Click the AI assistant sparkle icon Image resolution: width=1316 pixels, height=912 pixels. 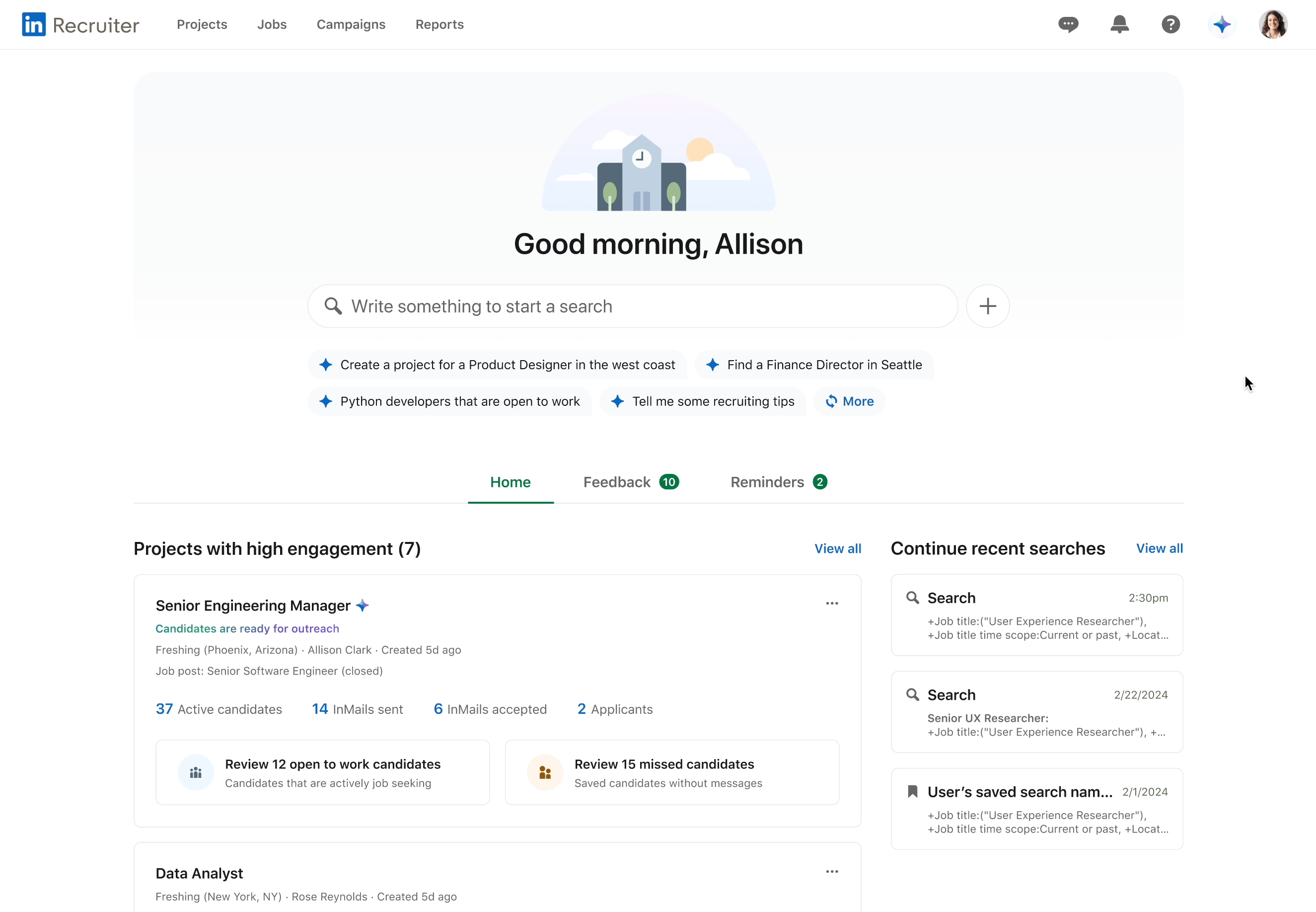pyautogui.click(x=1221, y=24)
